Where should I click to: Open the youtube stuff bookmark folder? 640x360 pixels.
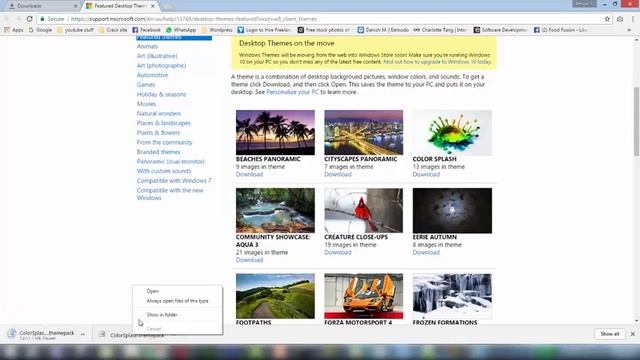coord(76,30)
